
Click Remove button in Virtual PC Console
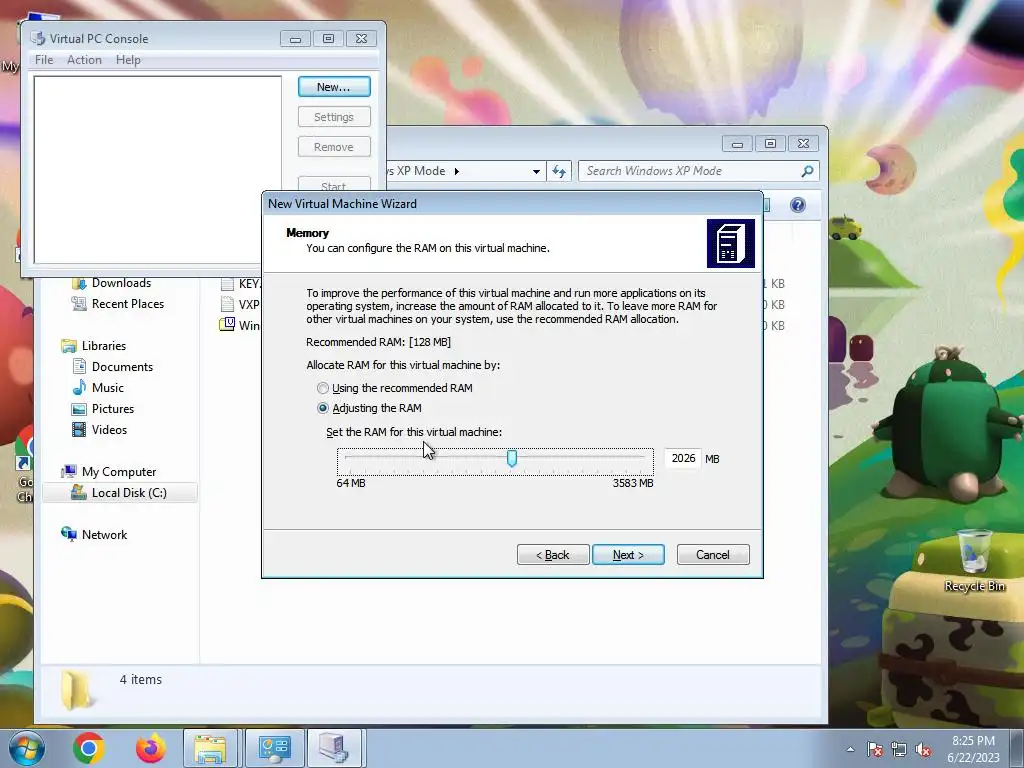(334, 147)
